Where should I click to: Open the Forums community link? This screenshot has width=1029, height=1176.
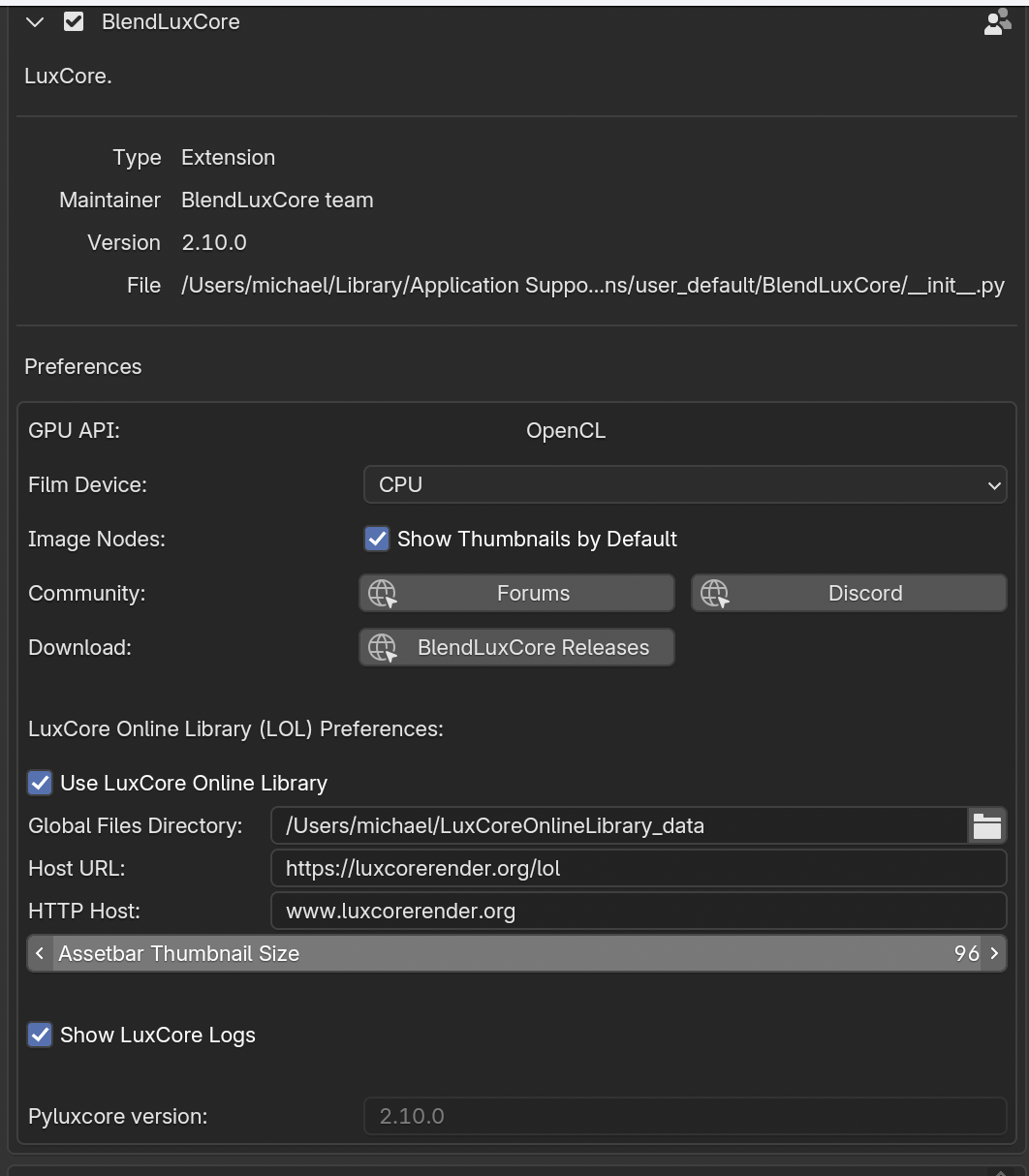[533, 594]
